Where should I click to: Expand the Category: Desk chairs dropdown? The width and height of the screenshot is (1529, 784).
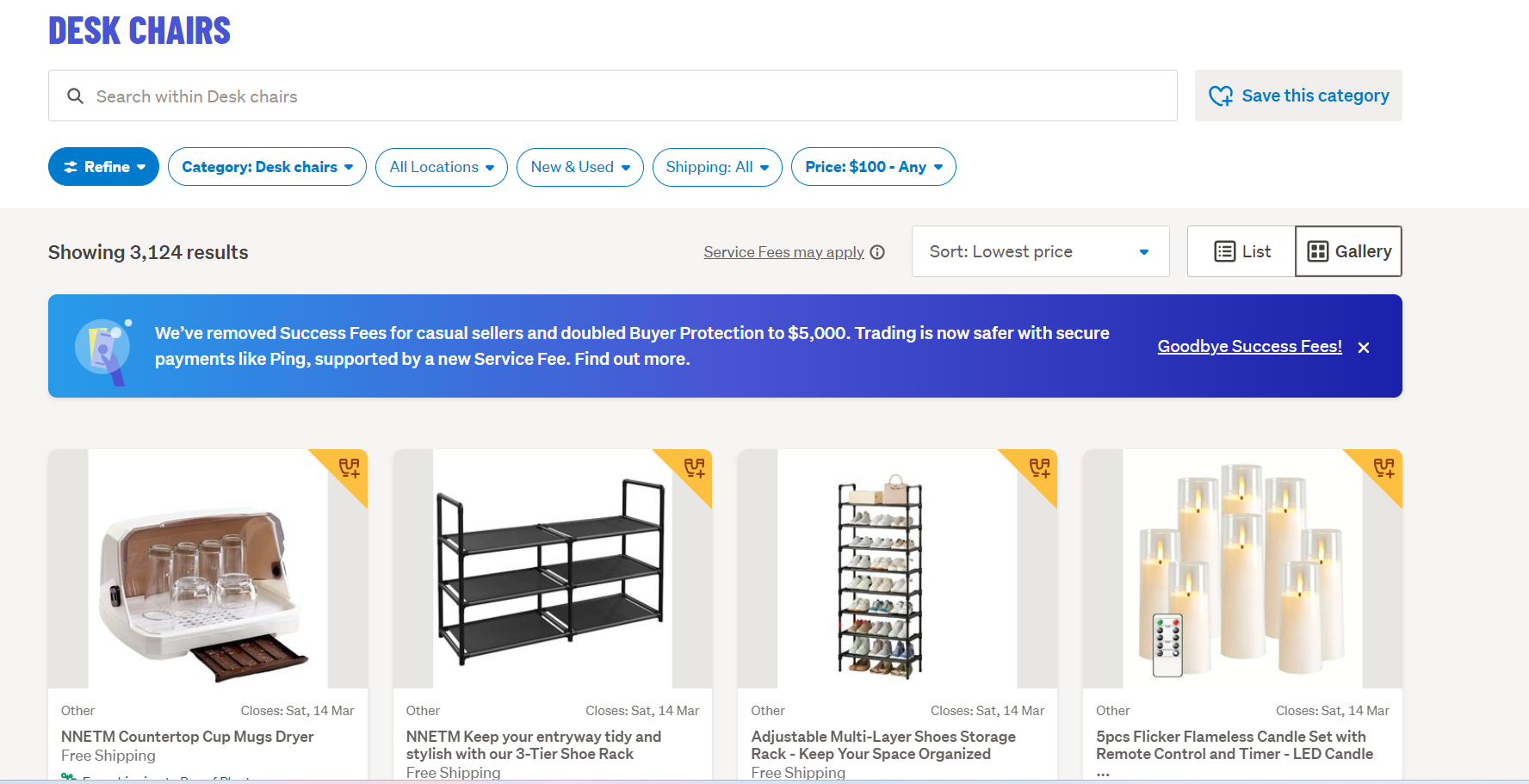pyautogui.click(x=267, y=167)
